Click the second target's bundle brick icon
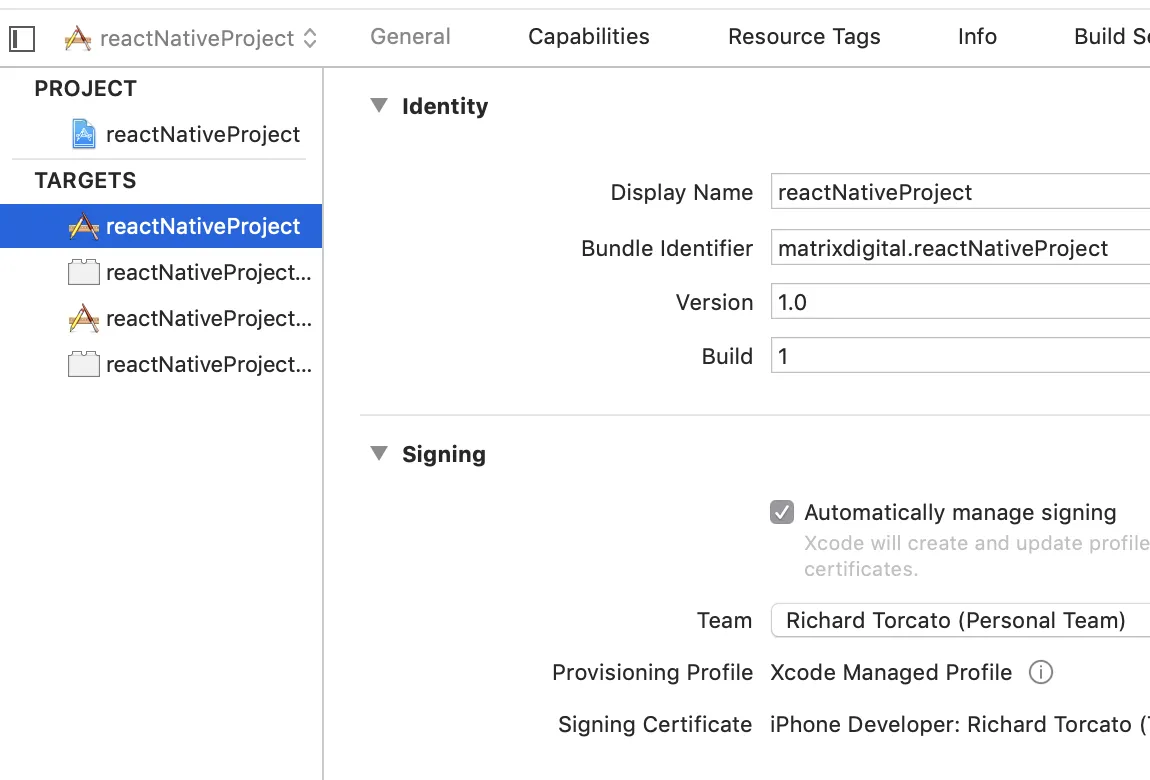The height and width of the screenshot is (780, 1150). point(84,273)
